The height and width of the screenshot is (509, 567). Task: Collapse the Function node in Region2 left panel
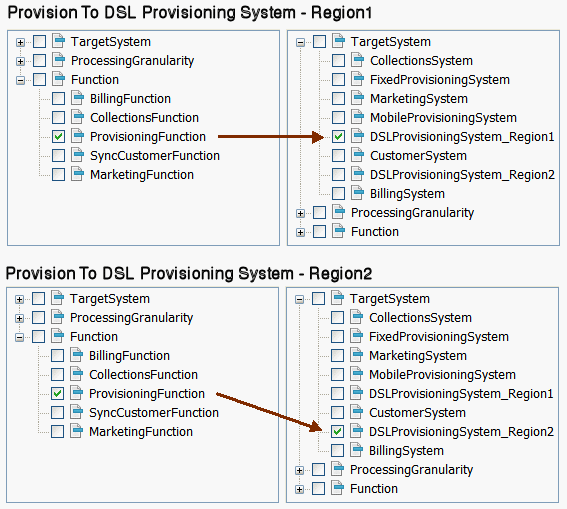20,338
